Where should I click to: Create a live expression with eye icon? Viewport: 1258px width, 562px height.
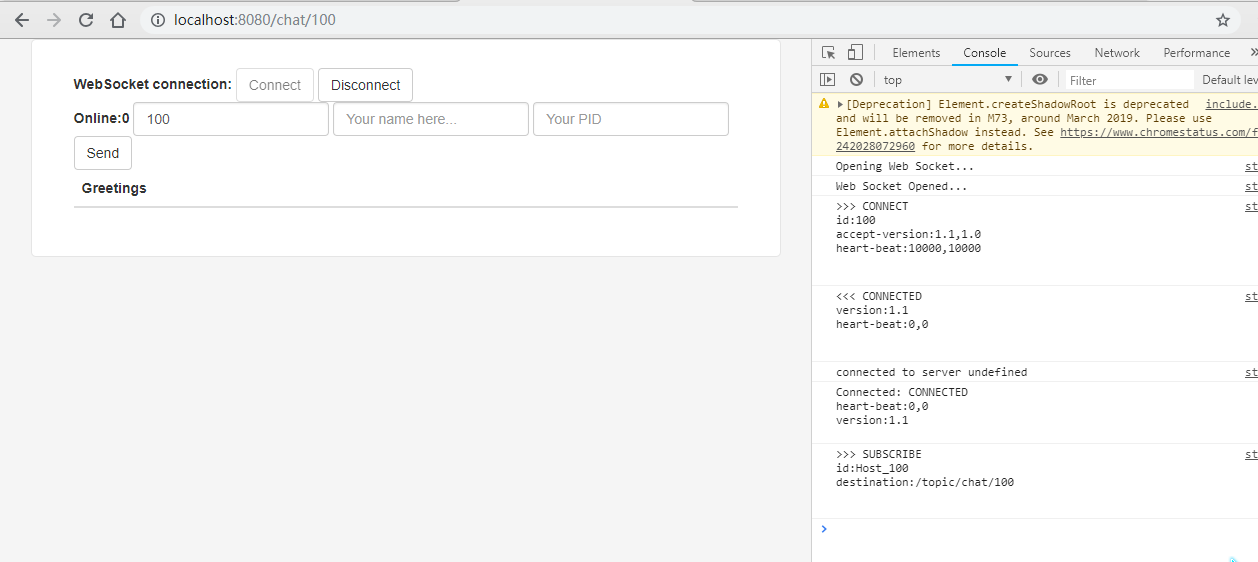pyautogui.click(x=1040, y=80)
